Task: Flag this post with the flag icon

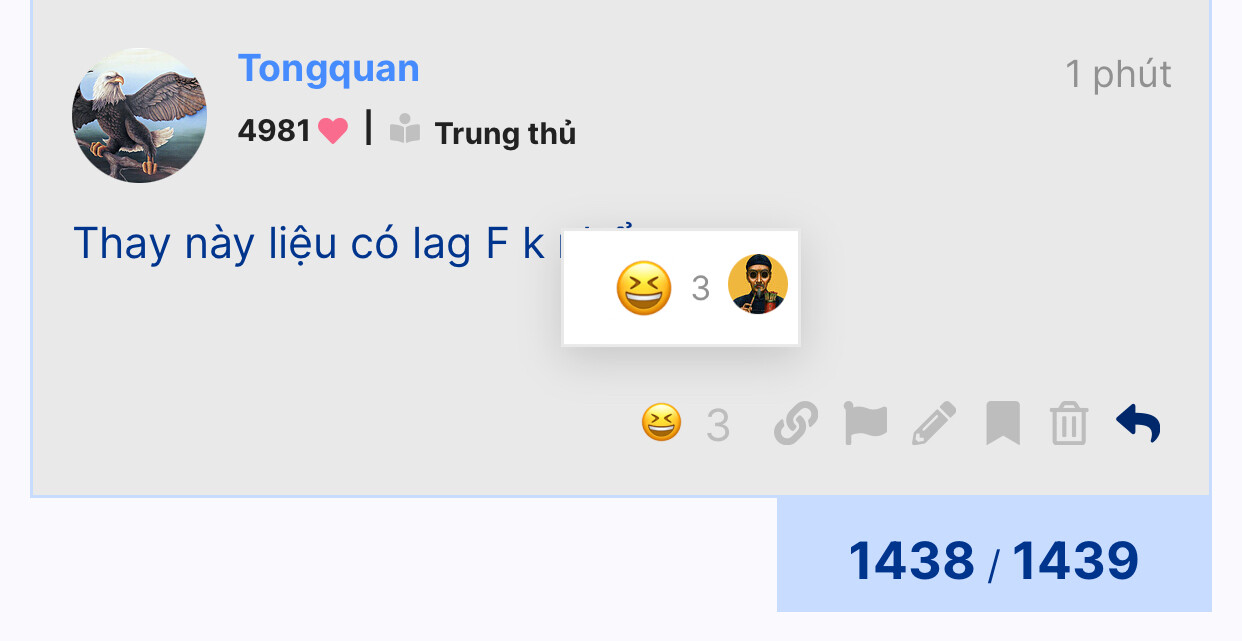Action: click(865, 424)
